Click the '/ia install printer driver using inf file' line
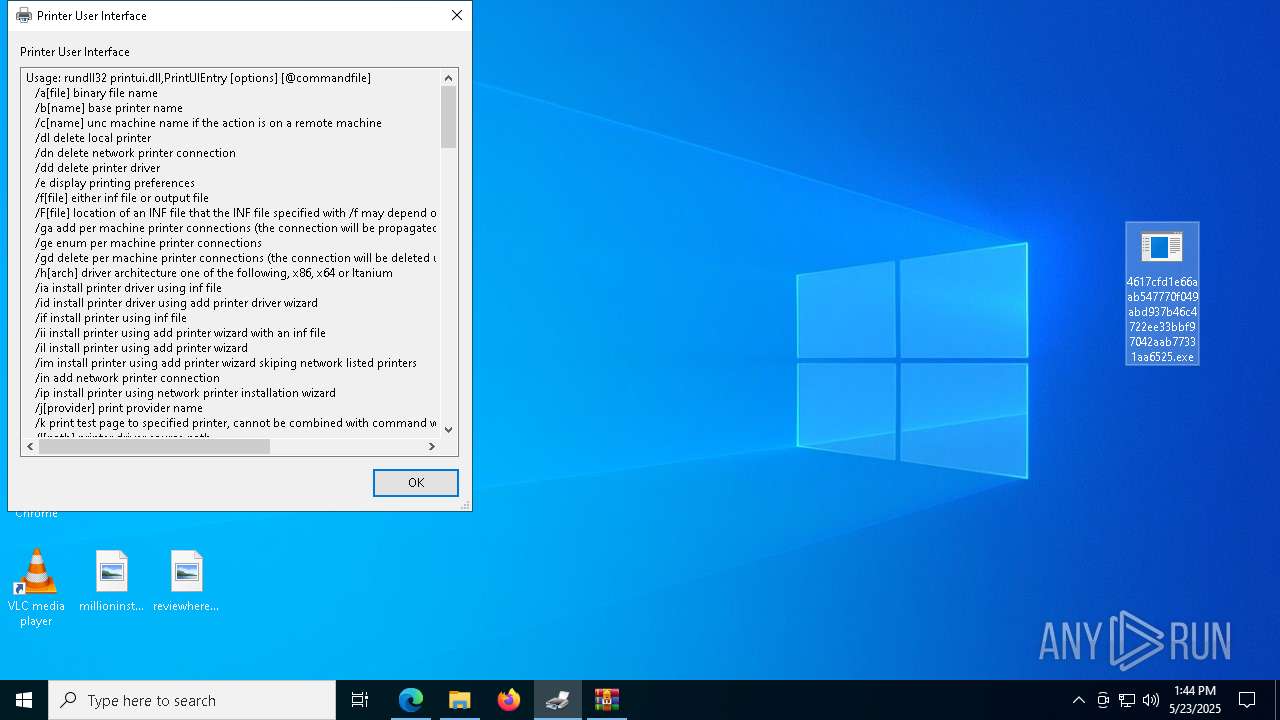1280x720 pixels. (128, 288)
